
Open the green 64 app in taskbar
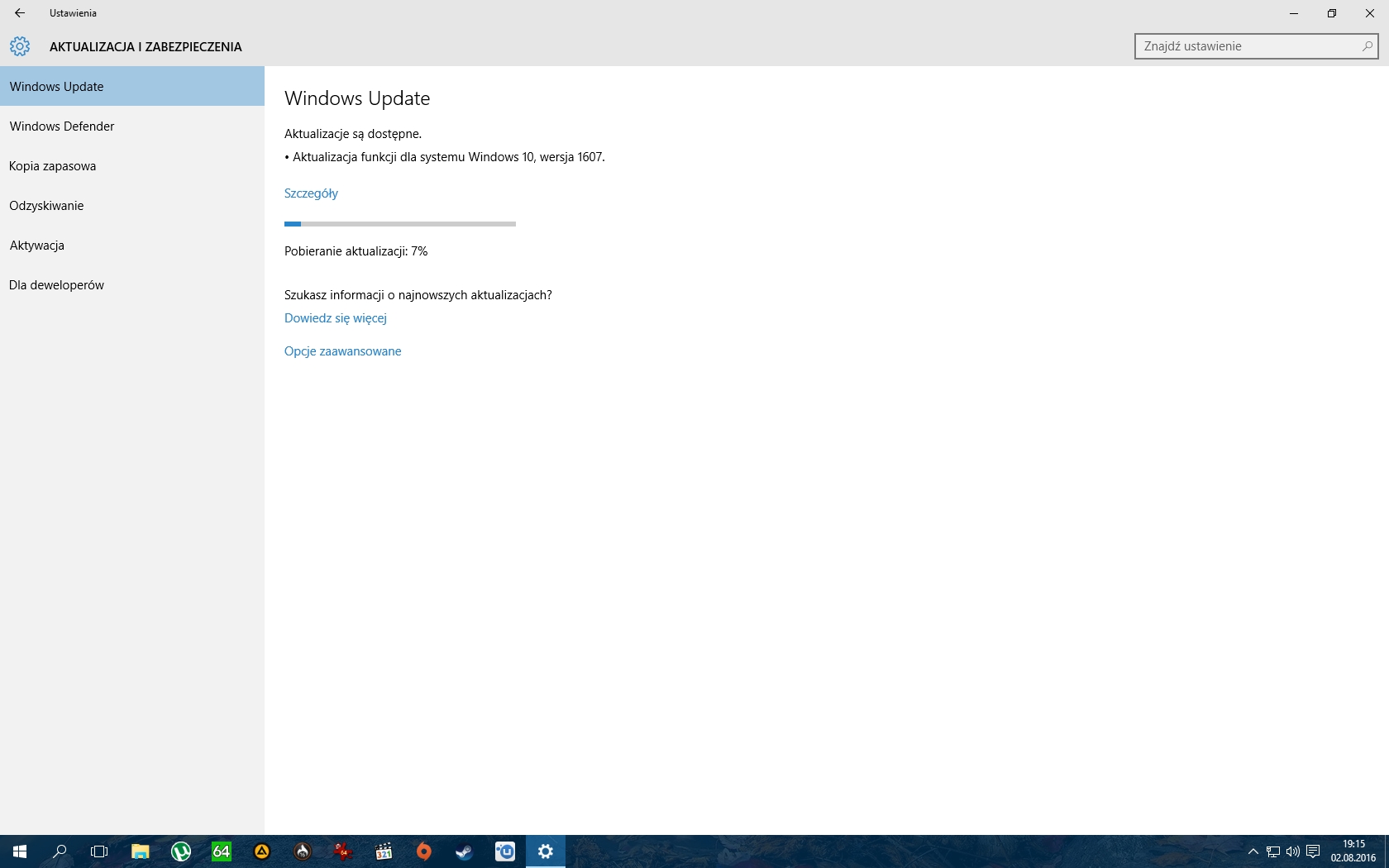coord(222,851)
